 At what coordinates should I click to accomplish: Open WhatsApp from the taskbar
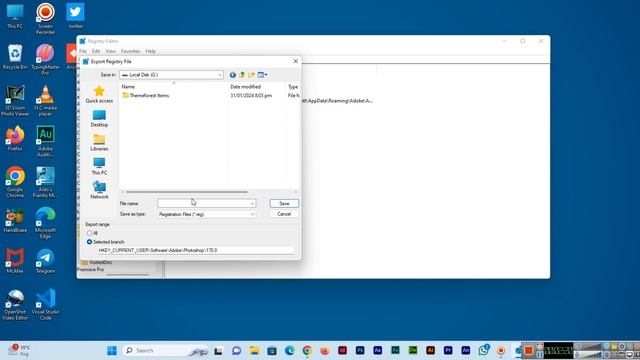(x=484, y=350)
